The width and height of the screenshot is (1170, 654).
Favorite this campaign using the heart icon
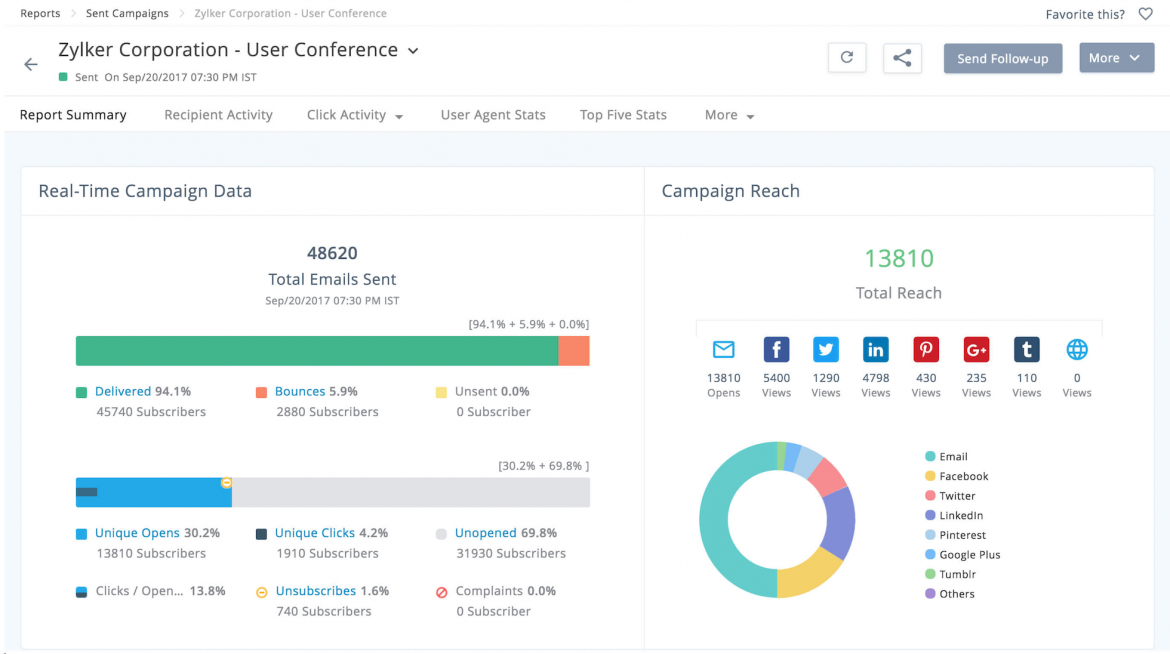[1145, 13]
